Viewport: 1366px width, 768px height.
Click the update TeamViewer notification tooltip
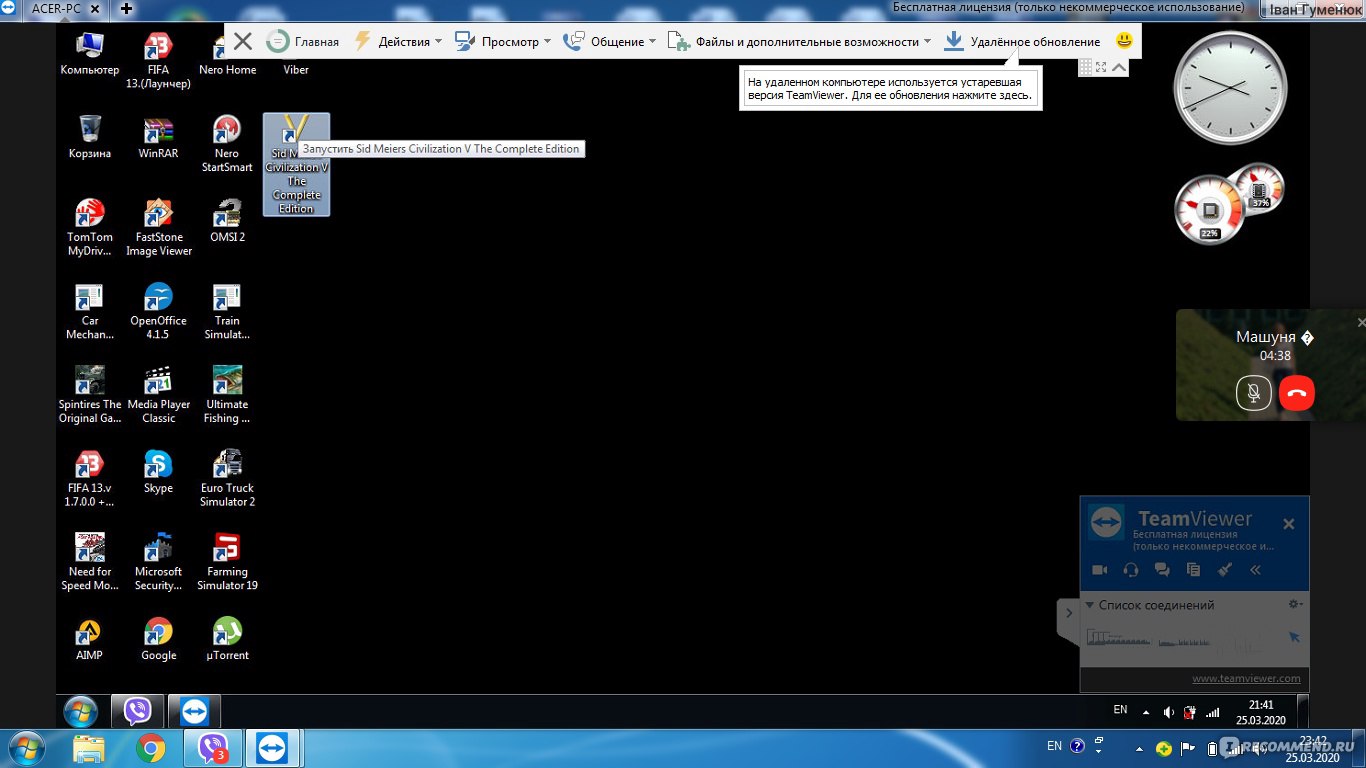click(x=891, y=89)
